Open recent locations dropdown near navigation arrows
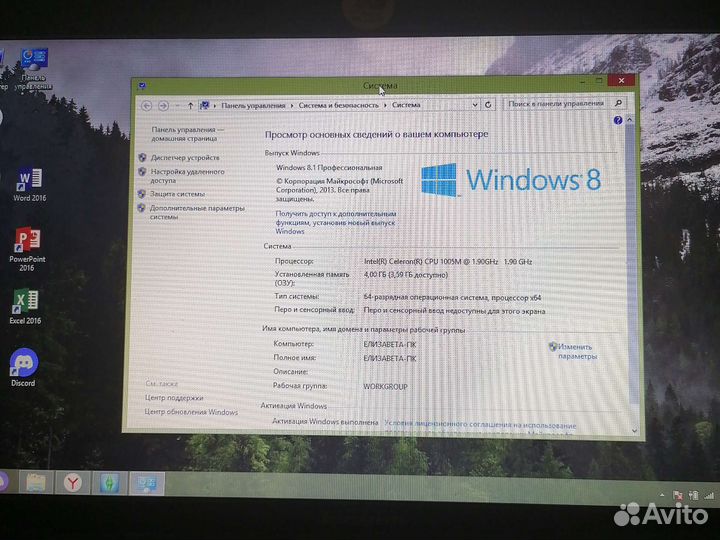Screen dimensions: 720x540 tap(177, 106)
